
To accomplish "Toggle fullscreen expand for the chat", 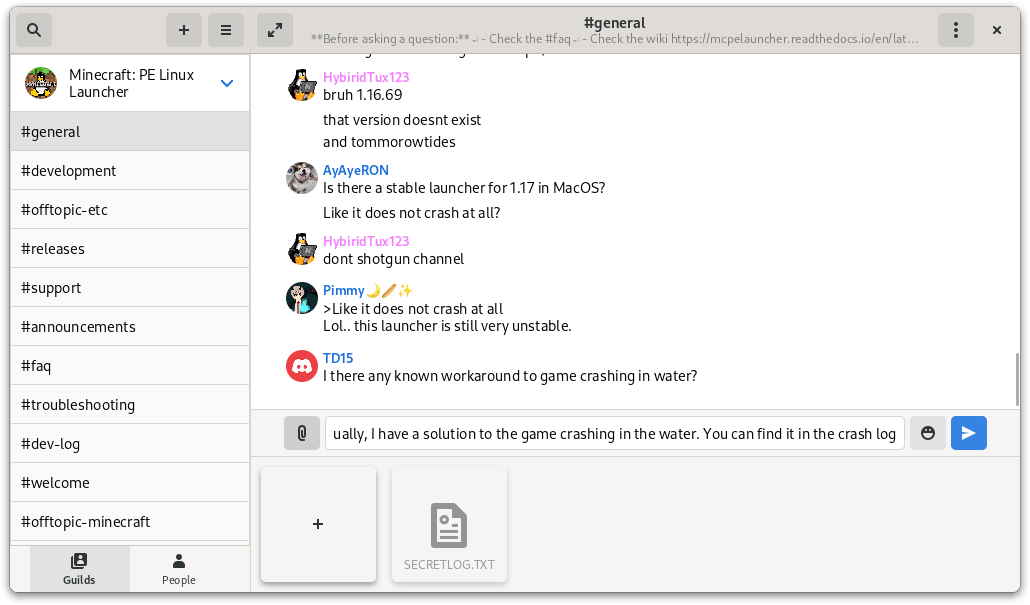I will [x=275, y=30].
